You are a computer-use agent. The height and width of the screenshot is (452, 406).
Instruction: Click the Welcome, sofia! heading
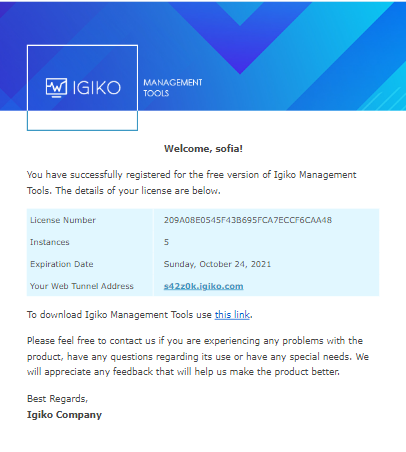pos(203,149)
